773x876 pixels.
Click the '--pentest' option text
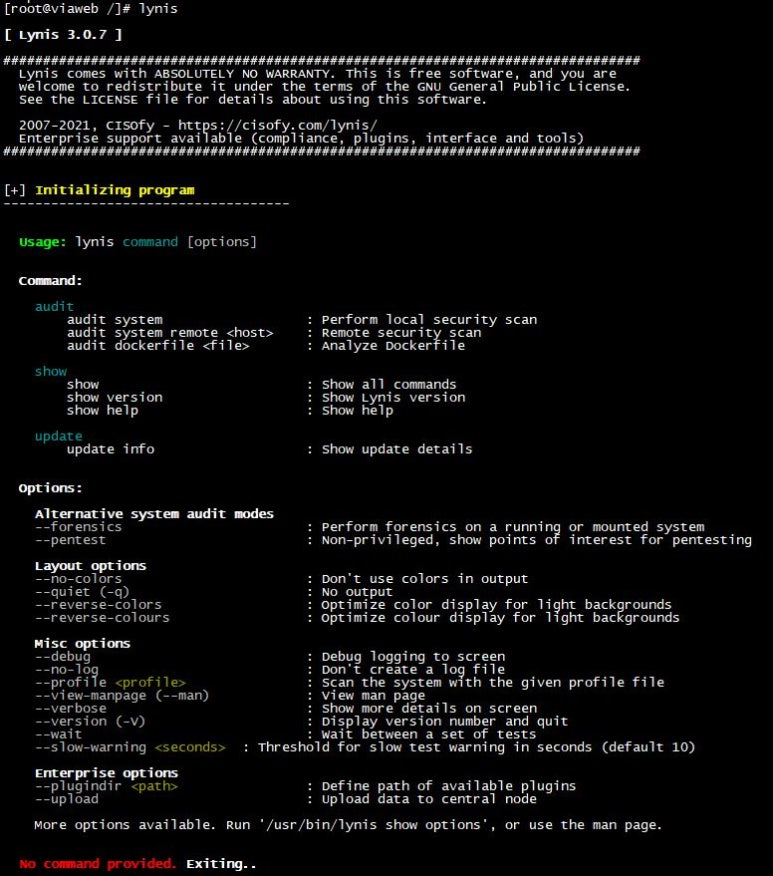click(70, 540)
